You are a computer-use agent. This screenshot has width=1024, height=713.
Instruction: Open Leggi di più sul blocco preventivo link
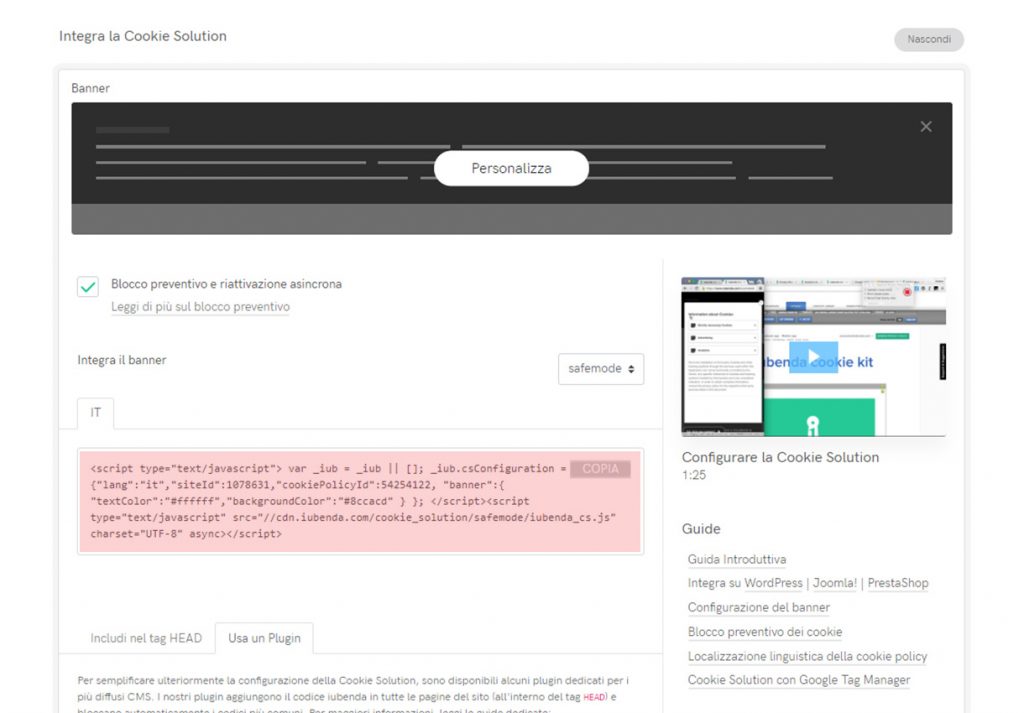200,307
